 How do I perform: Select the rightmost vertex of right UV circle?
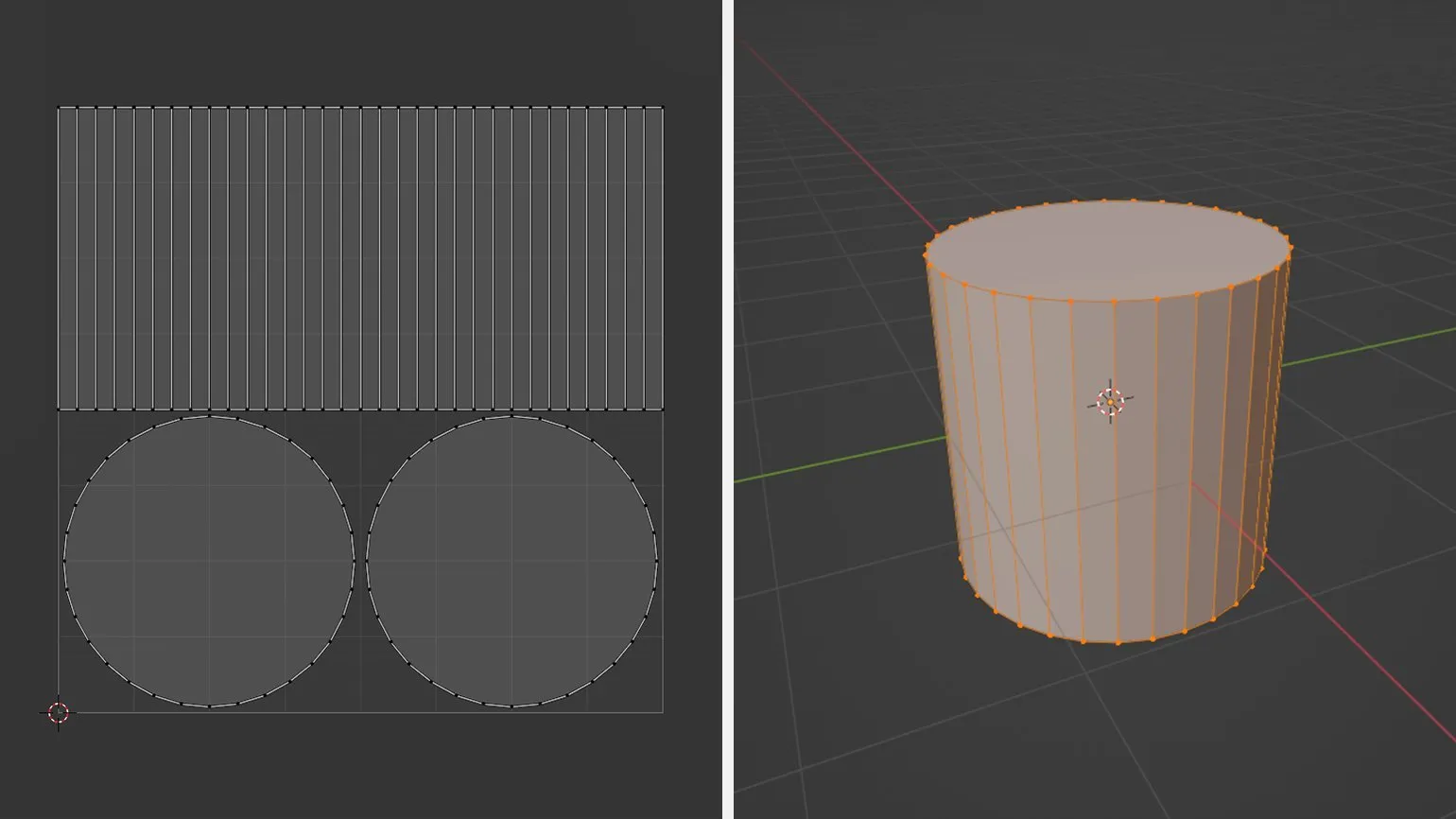click(656, 561)
